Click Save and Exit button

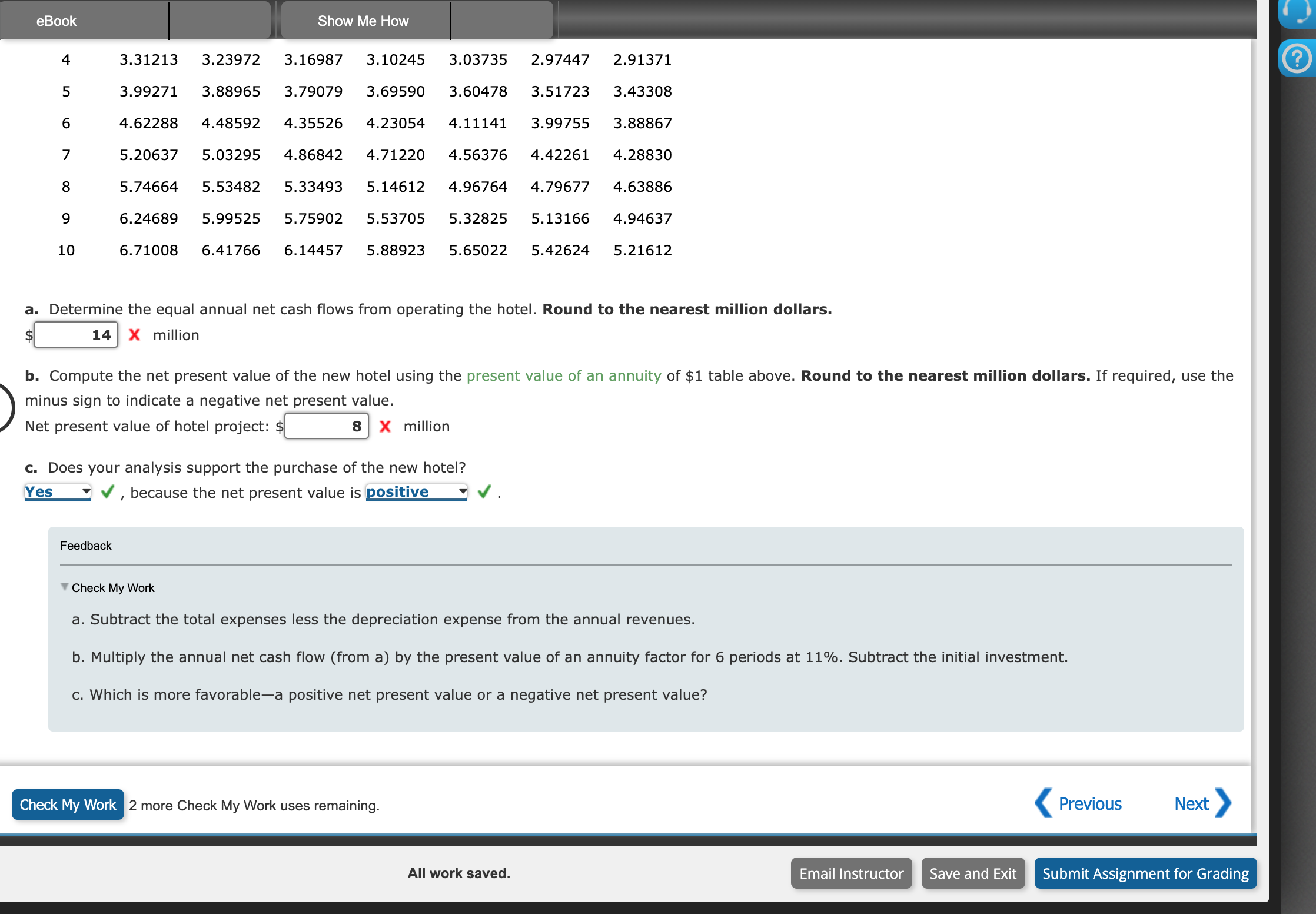point(973,873)
